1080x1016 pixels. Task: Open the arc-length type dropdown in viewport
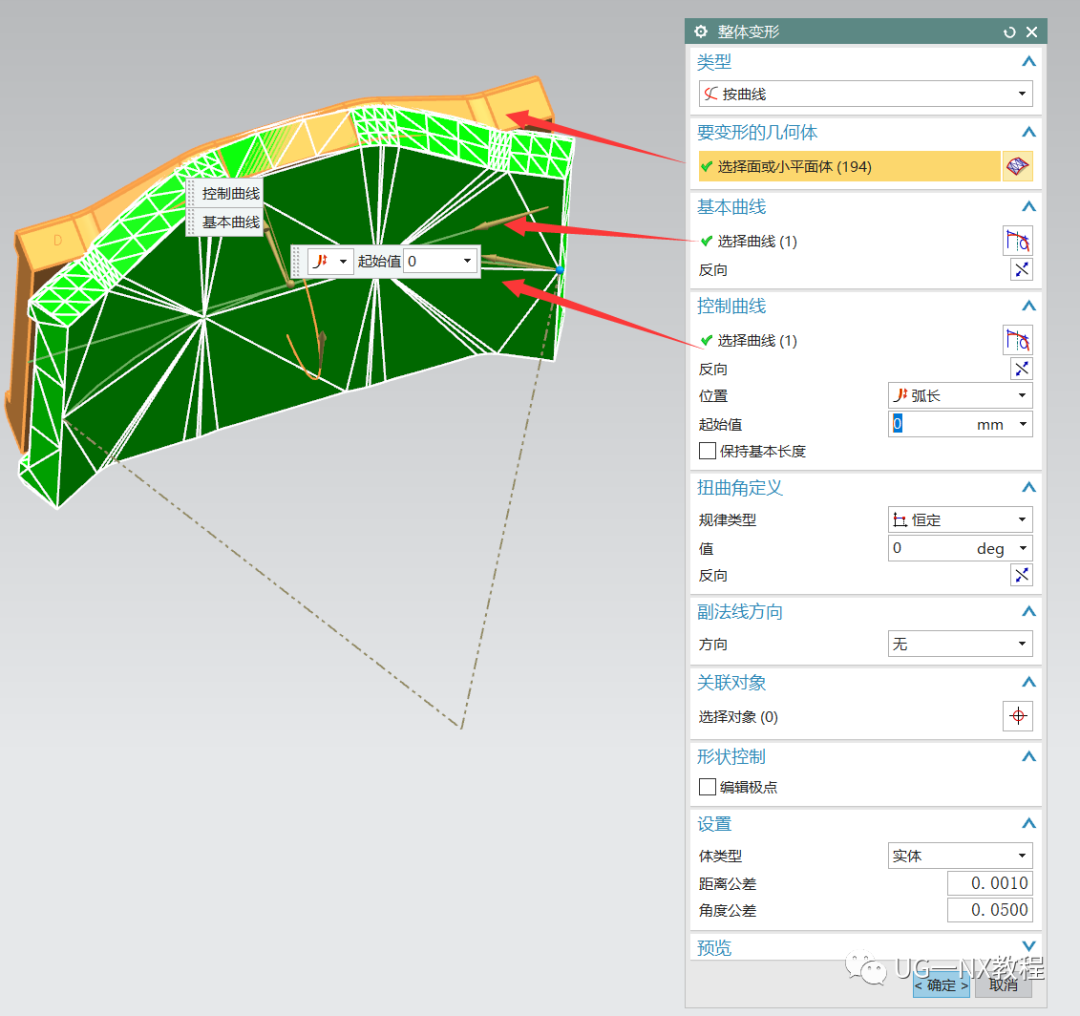330,261
